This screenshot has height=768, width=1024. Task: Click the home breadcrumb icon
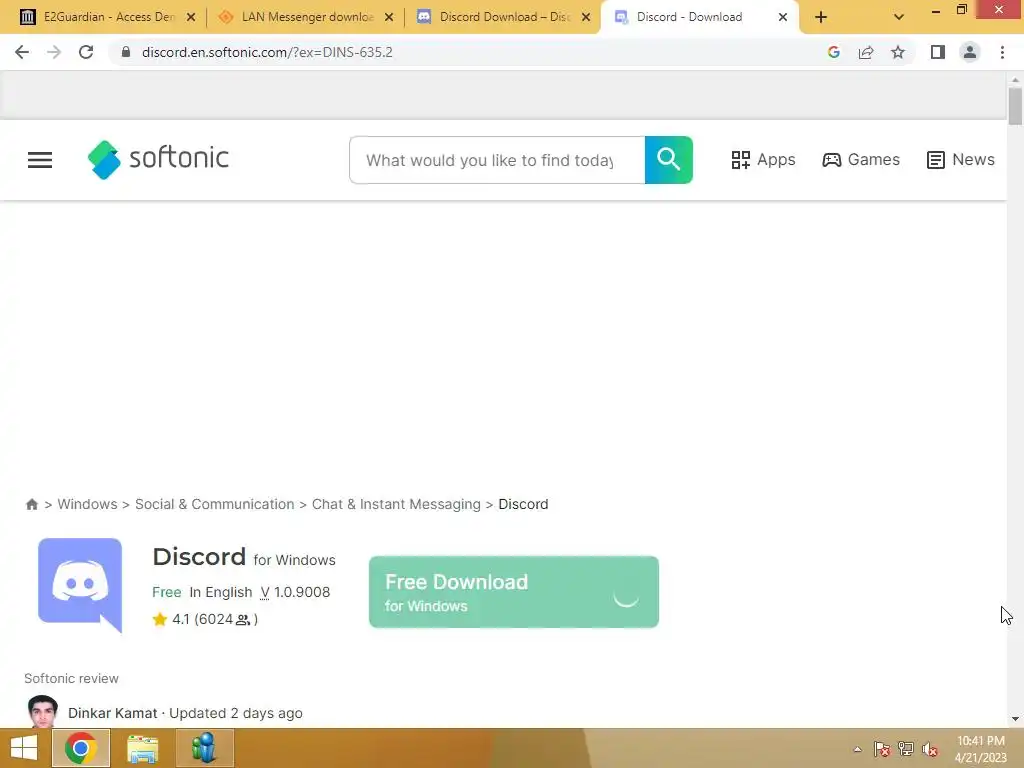point(31,504)
